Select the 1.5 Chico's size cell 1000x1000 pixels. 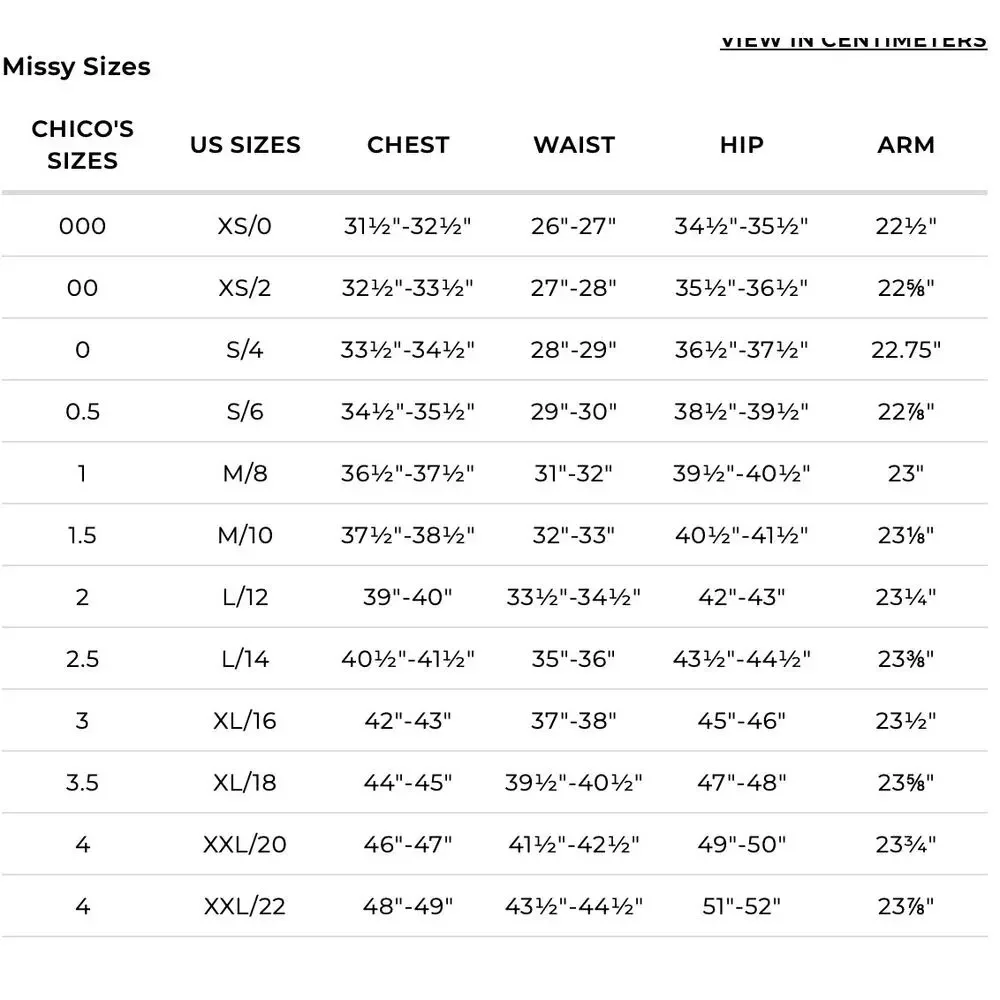click(x=82, y=535)
